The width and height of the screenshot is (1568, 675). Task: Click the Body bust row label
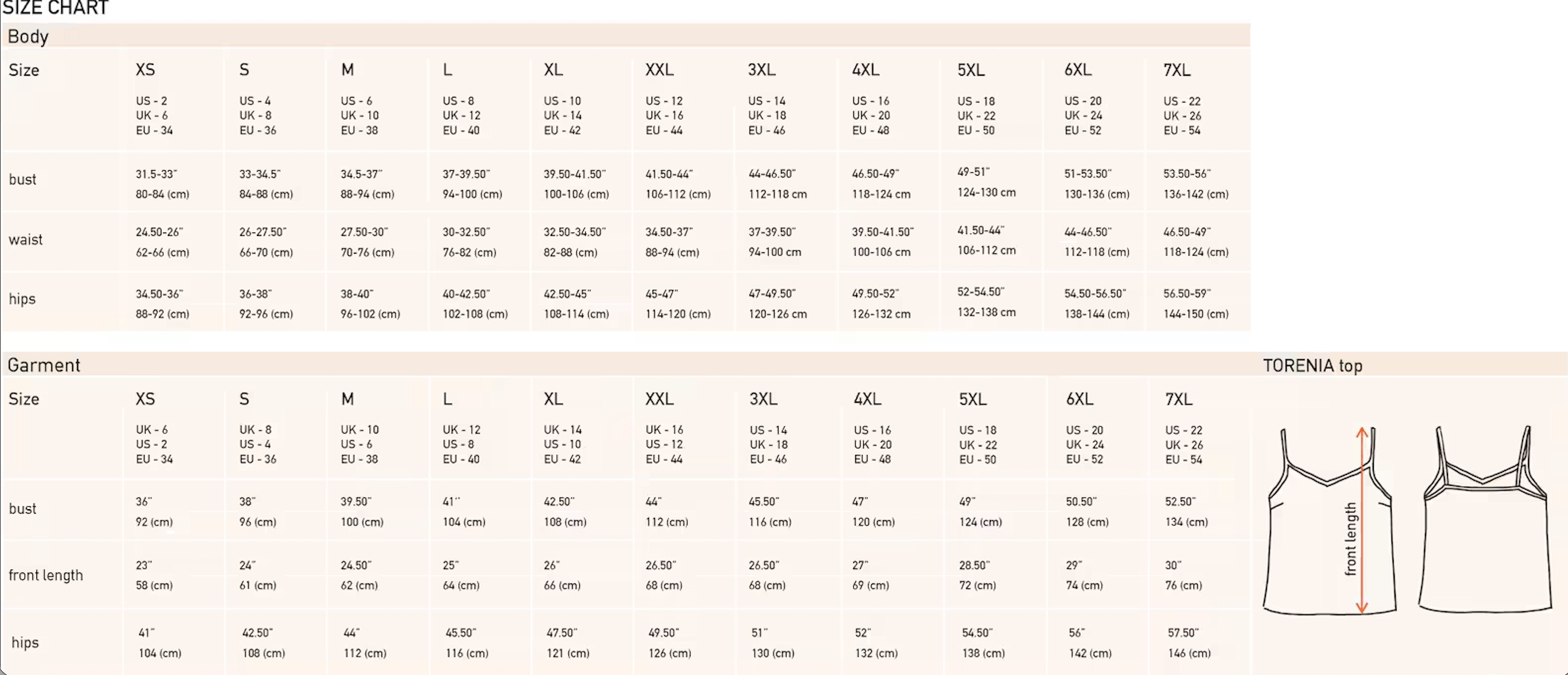22,179
